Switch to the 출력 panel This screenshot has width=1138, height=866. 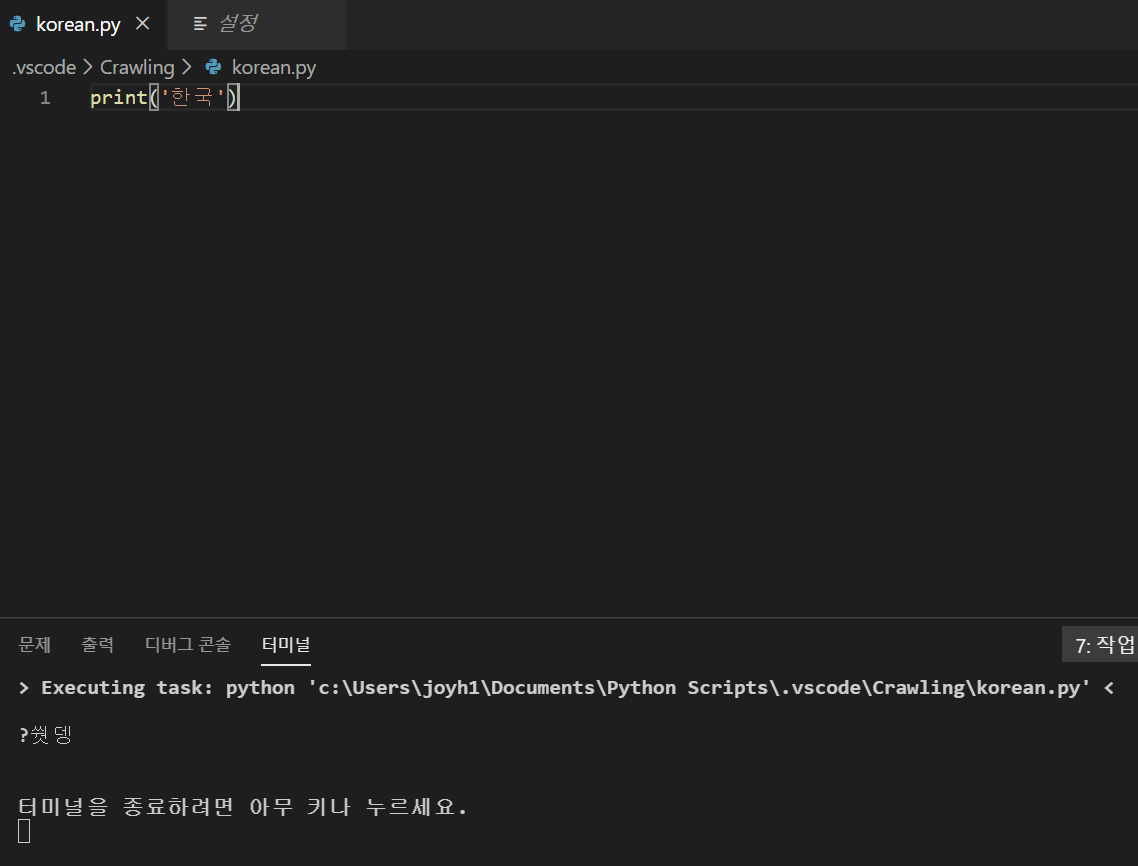97,644
